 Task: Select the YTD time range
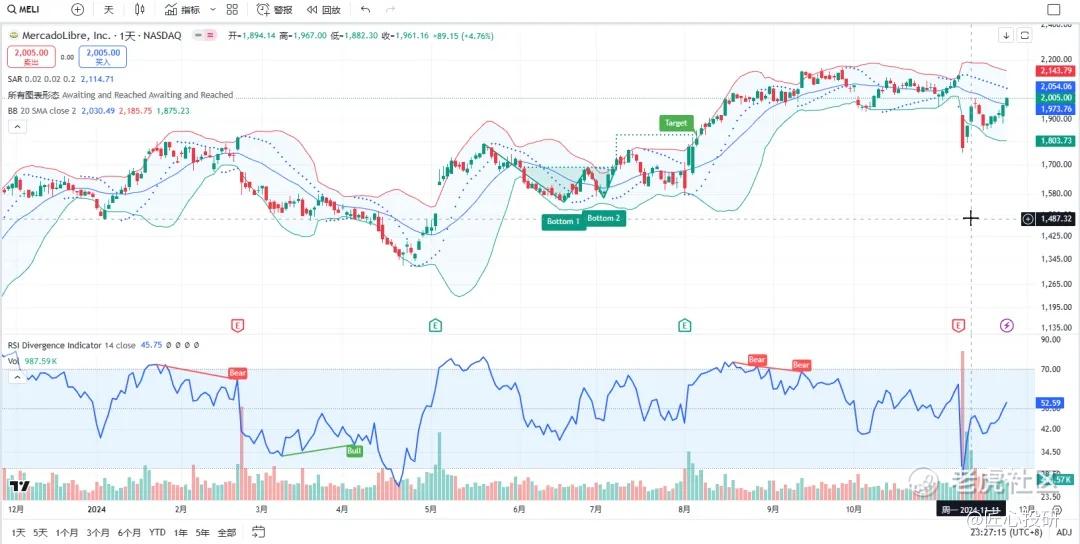point(157,532)
